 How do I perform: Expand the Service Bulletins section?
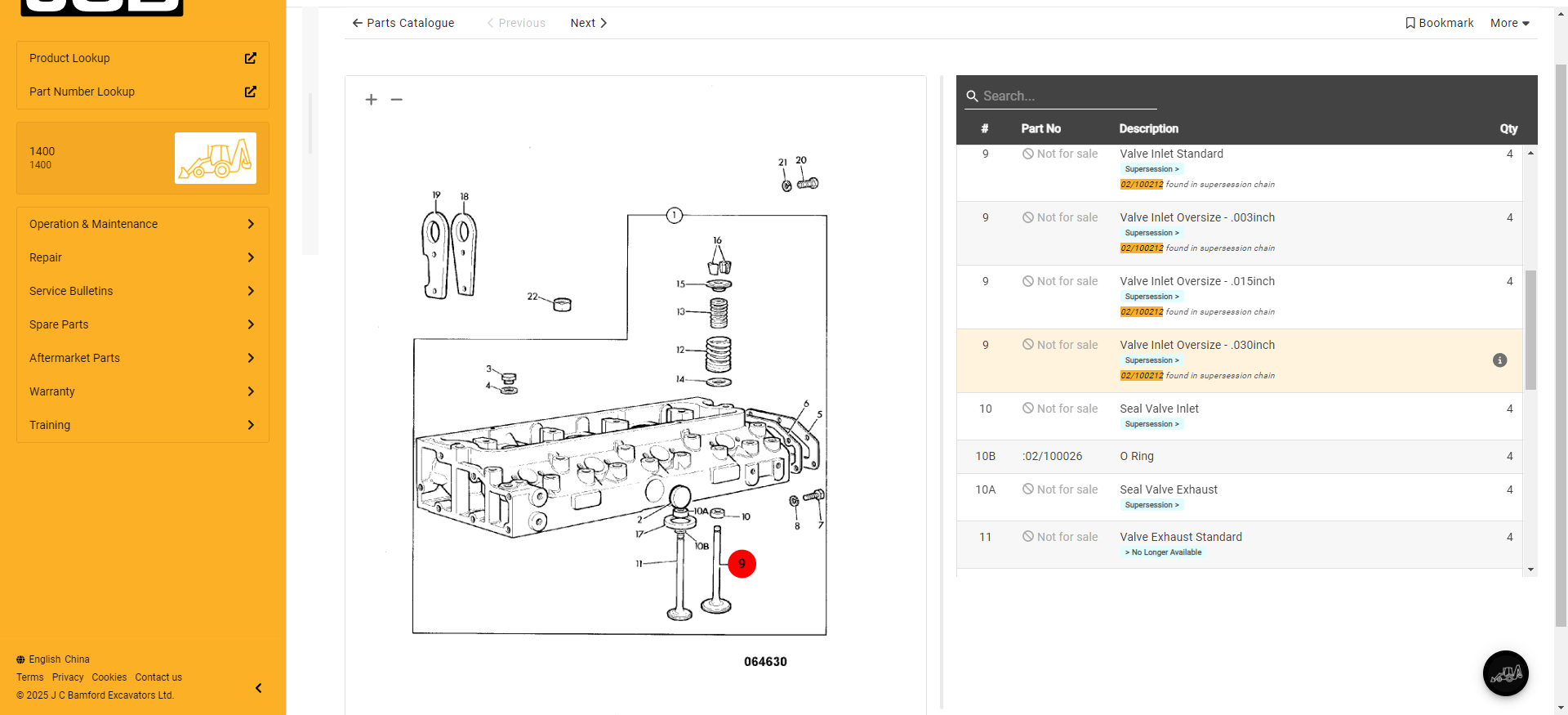pyautogui.click(x=143, y=291)
